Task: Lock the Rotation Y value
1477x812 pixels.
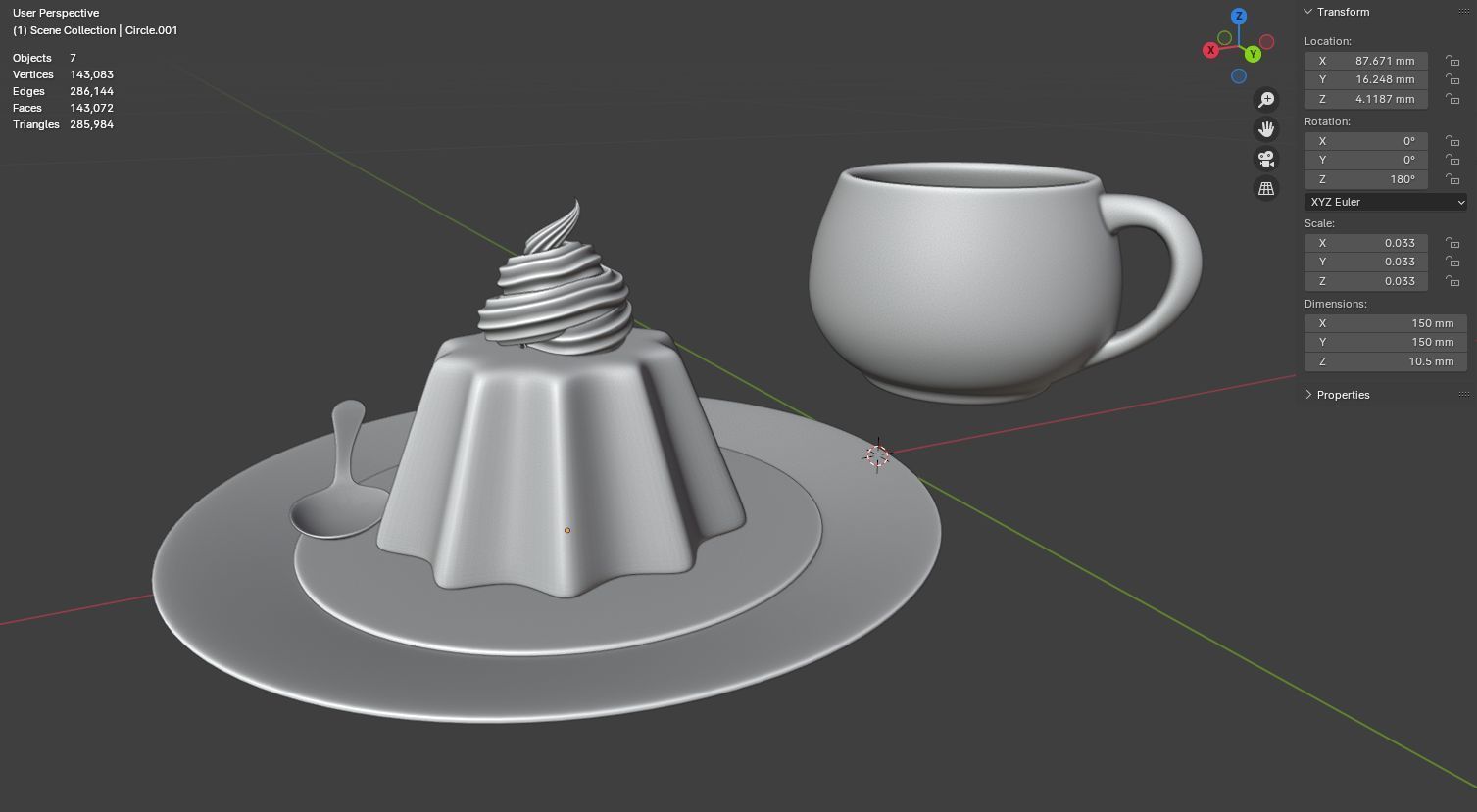Action: pos(1452,160)
